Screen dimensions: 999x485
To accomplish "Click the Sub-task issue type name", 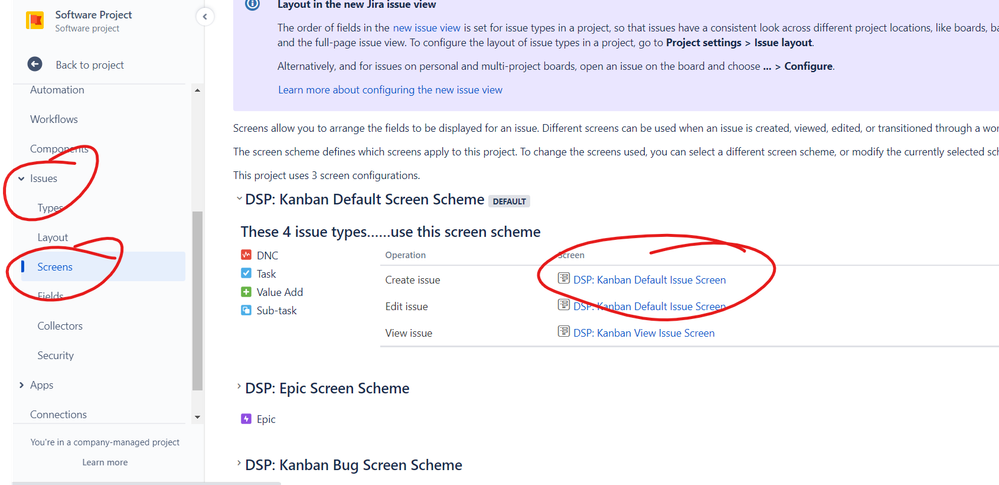I will coord(277,310).
